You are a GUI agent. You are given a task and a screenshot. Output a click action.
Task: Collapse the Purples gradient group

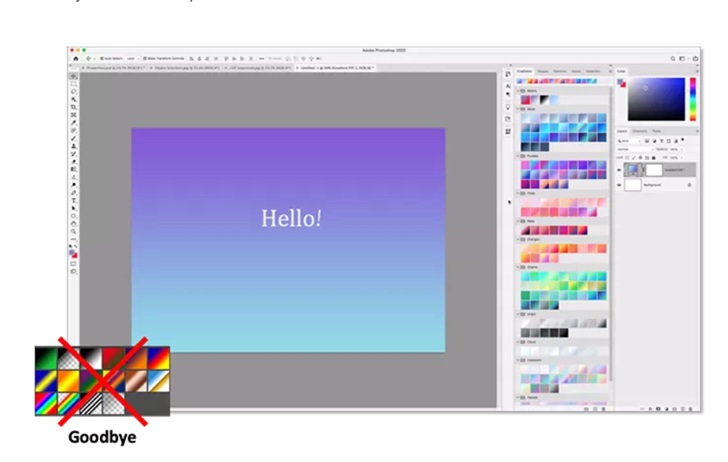point(518,156)
